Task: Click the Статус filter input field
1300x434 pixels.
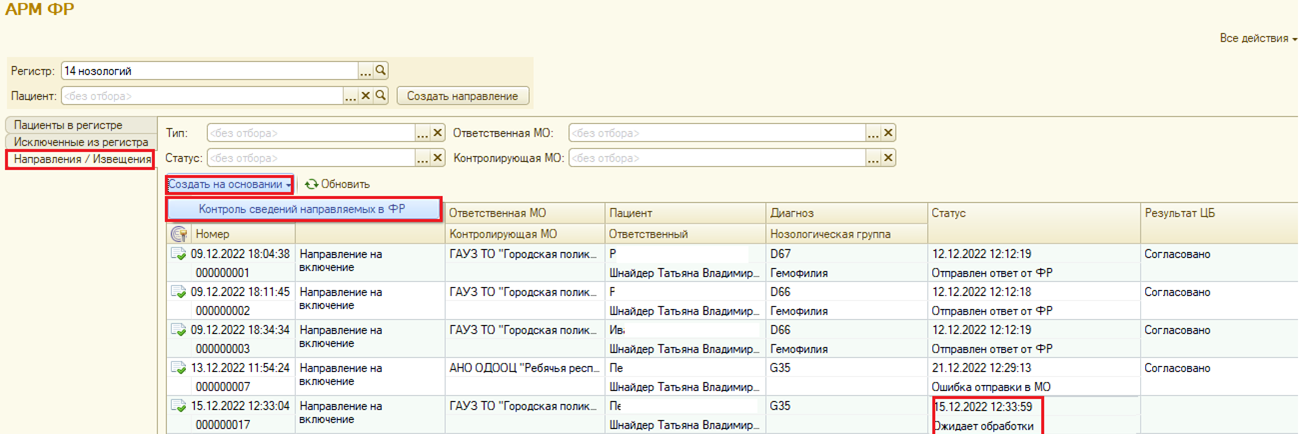Action: 310,158
